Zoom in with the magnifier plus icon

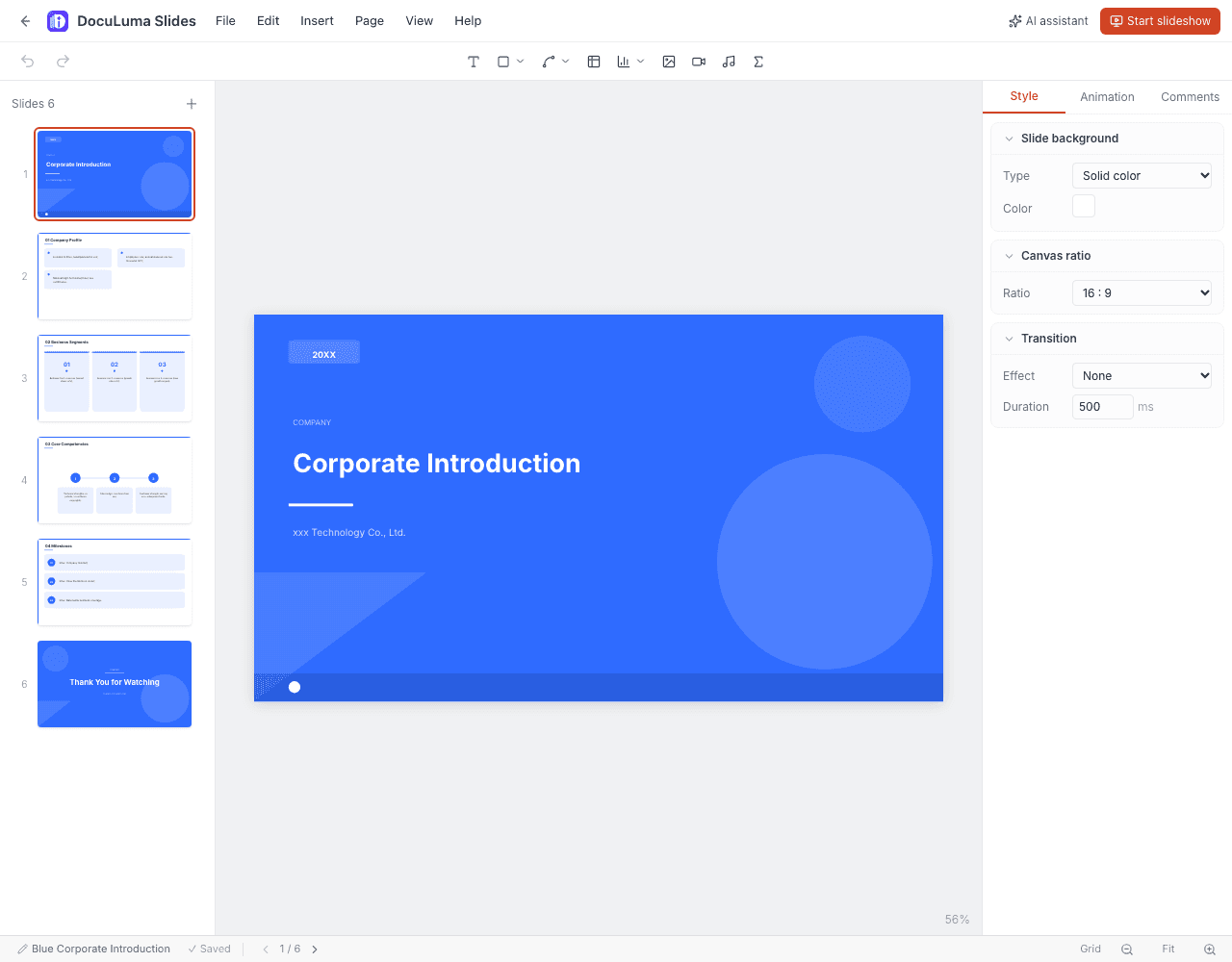(x=1210, y=949)
